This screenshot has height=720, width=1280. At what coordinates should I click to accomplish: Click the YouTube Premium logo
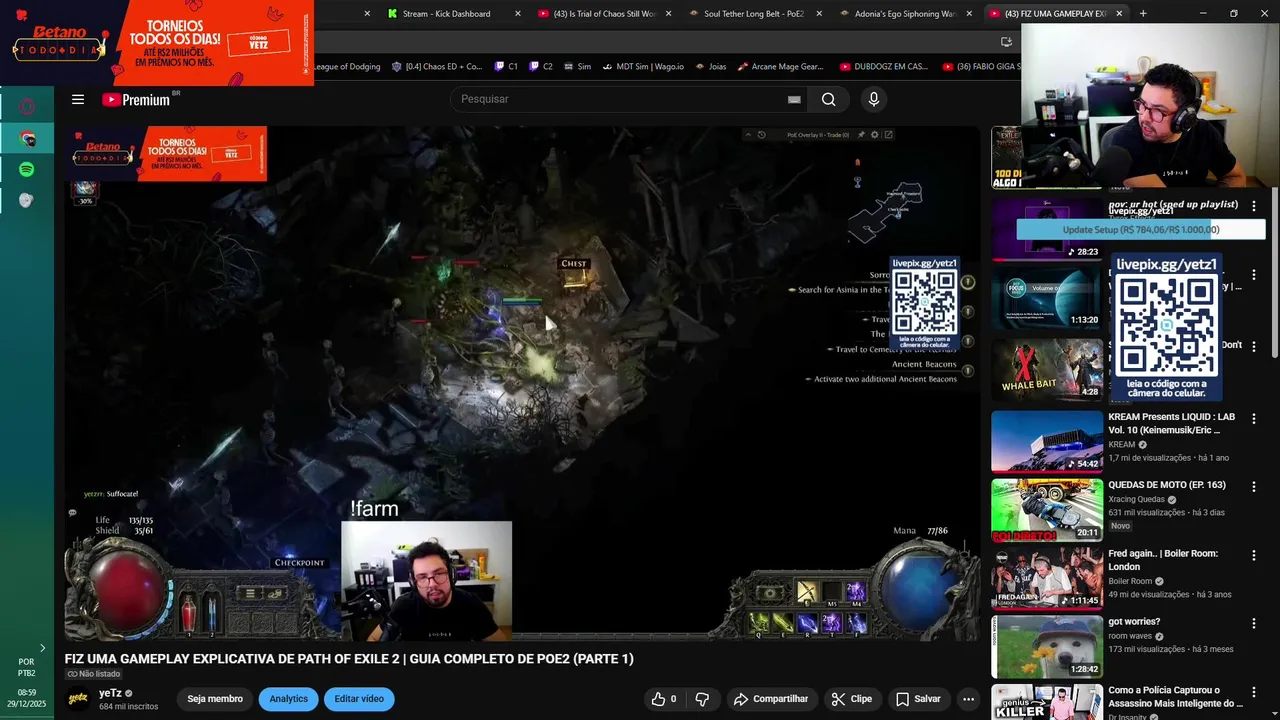click(136, 100)
